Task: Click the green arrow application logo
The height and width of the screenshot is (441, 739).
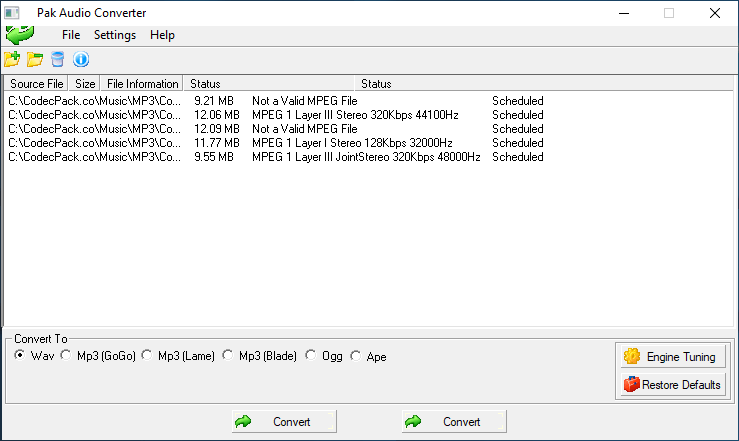Action: tap(20, 35)
